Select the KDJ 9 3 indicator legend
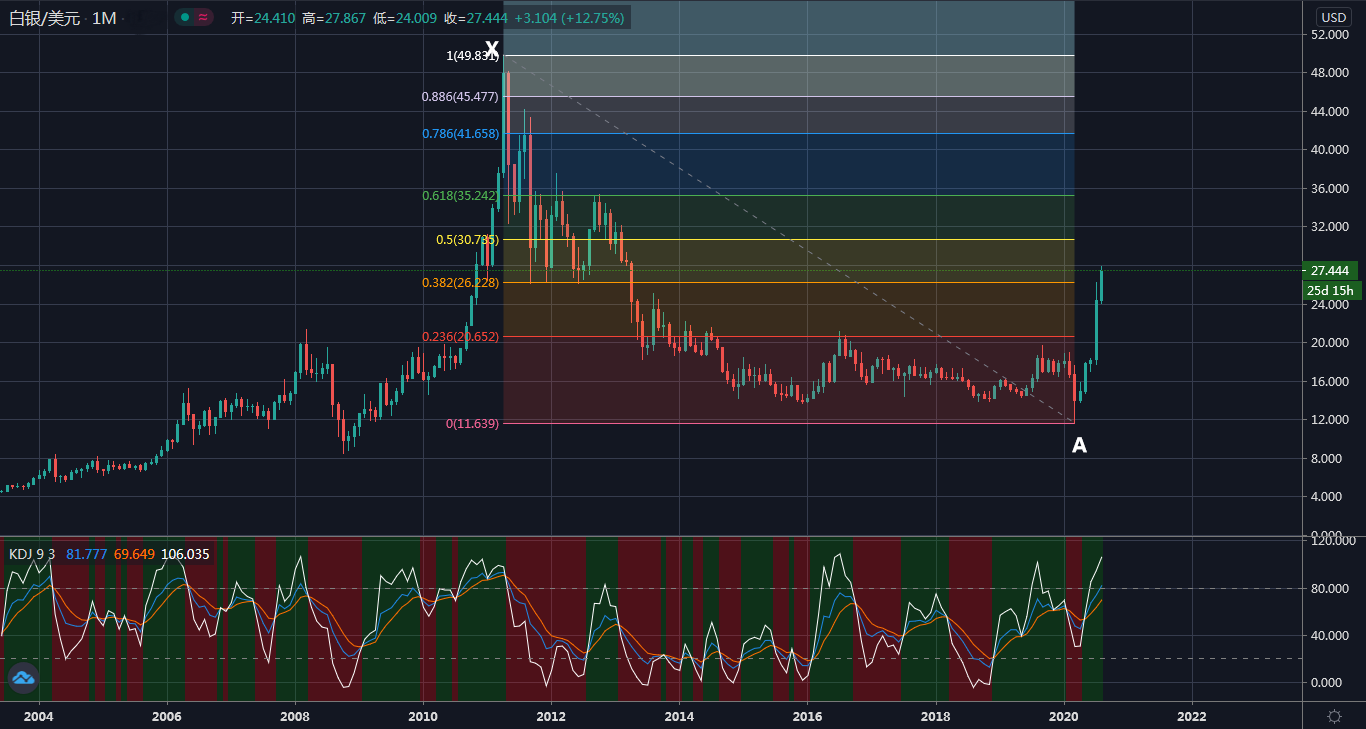The width and height of the screenshot is (1366, 729). 32,553
